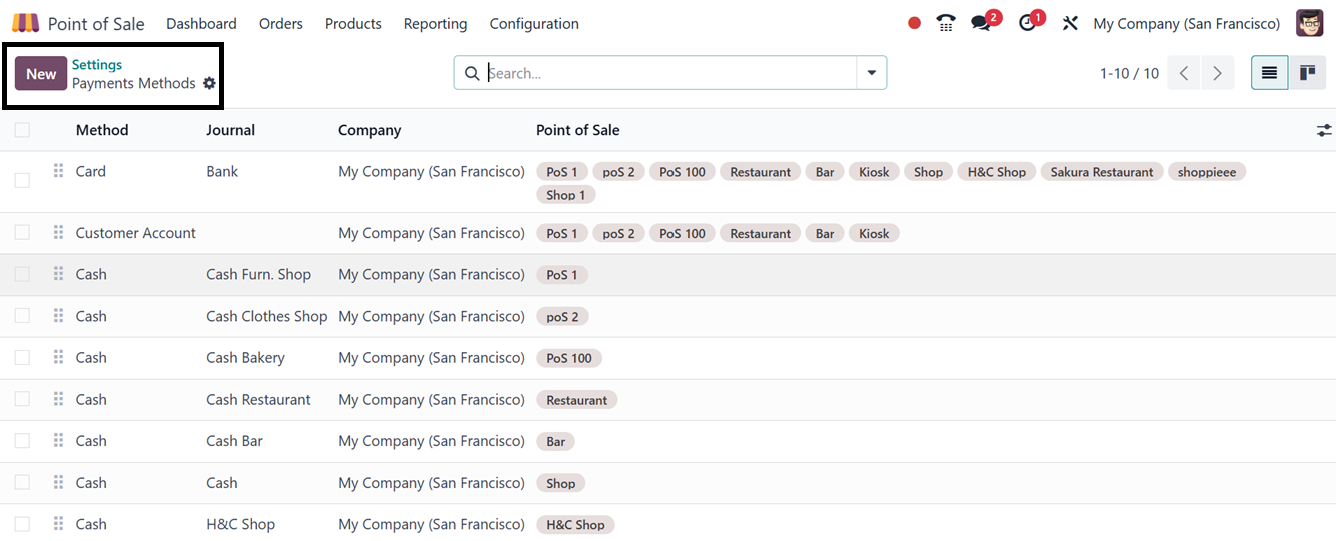Click the optional columns adjust icon
Image resolution: width=1336 pixels, height=541 pixels.
[1324, 130]
